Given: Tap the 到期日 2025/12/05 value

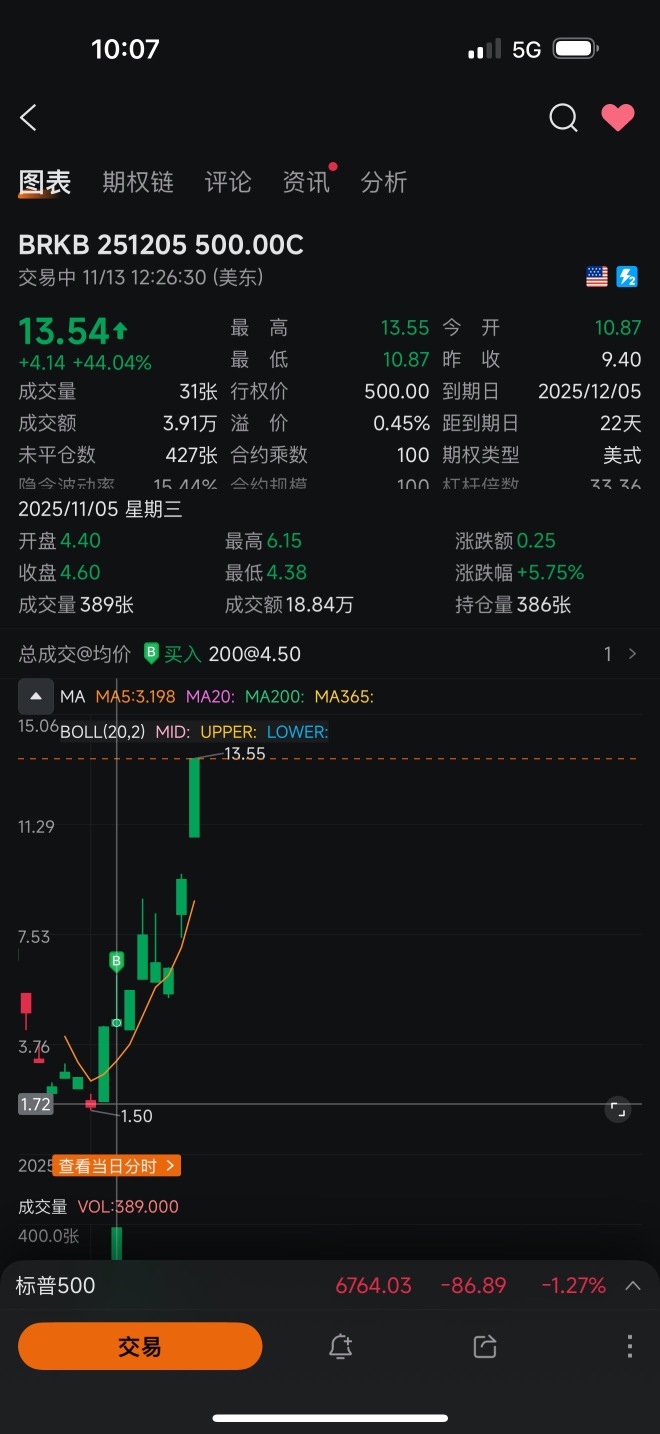Looking at the screenshot, I should (590, 392).
